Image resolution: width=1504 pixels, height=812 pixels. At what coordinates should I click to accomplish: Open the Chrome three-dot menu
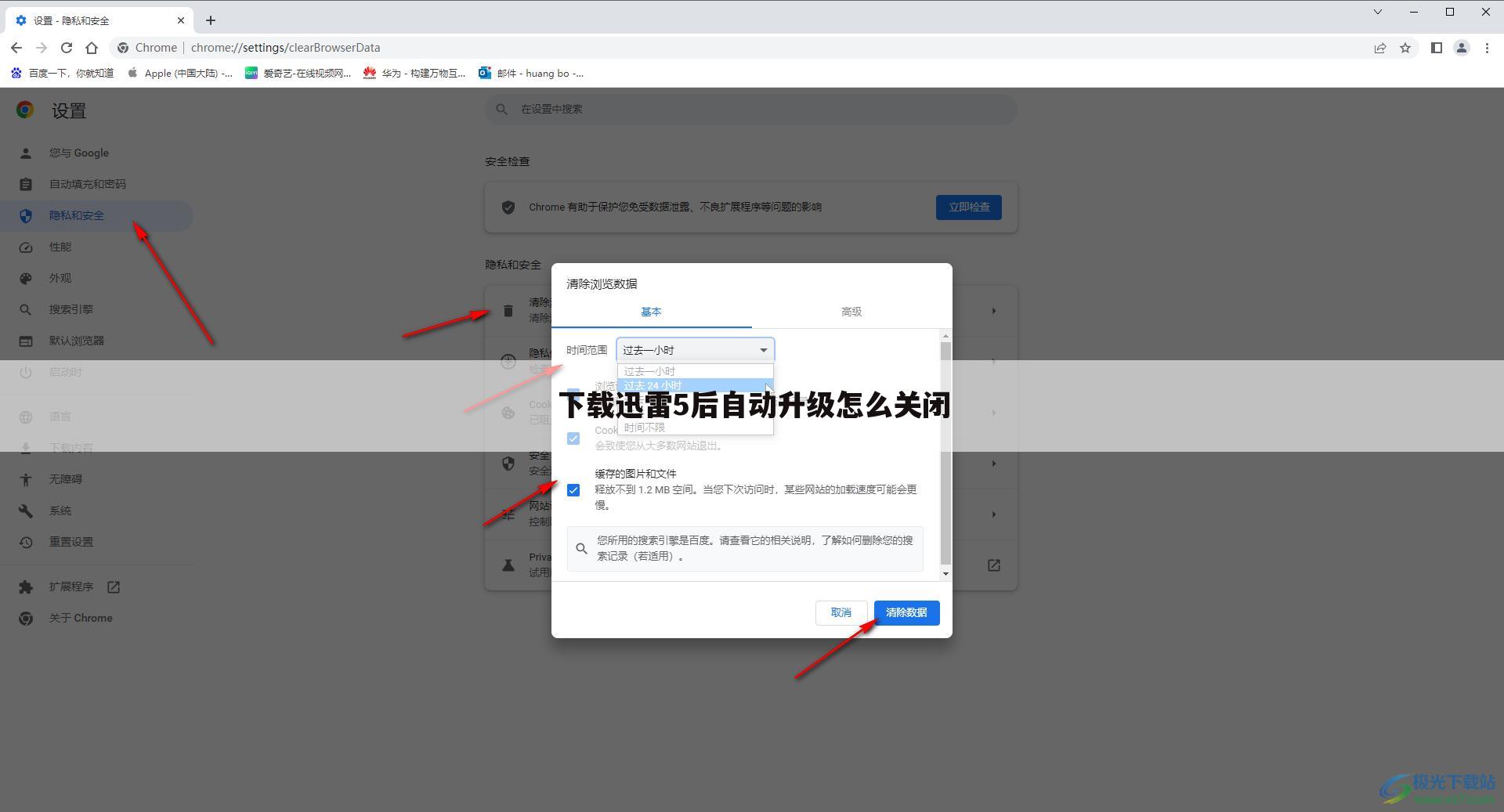pos(1487,48)
